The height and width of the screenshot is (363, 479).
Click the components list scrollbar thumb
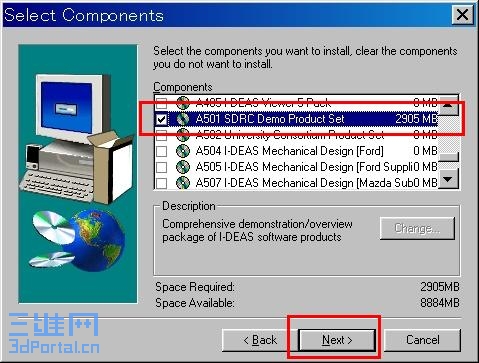448,157
